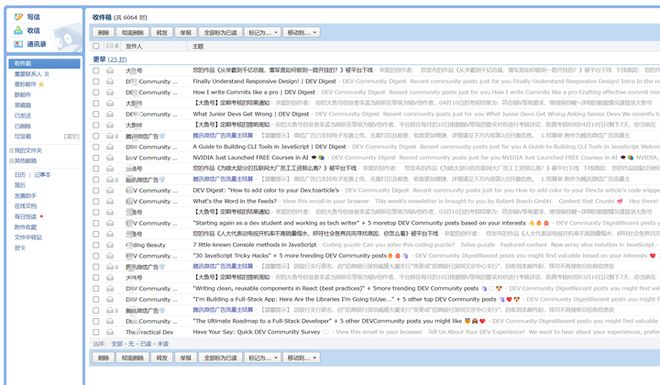Open the bottom toolbar 标记为... dropdown
This screenshot has width=660, height=385.
click(x=263, y=358)
